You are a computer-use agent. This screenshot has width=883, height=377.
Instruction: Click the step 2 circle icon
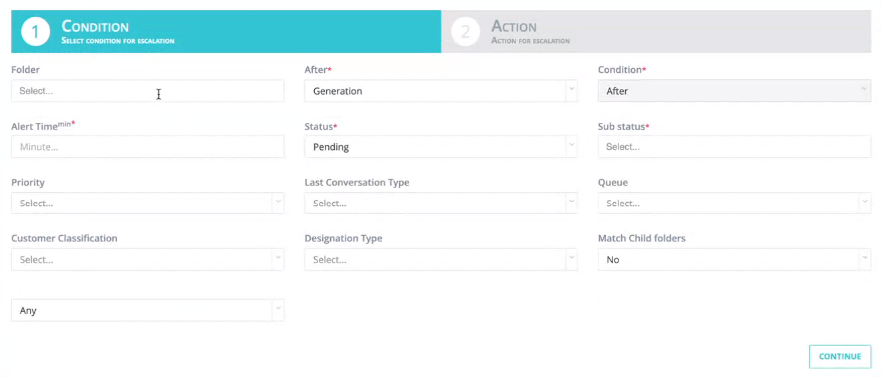(x=465, y=32)
